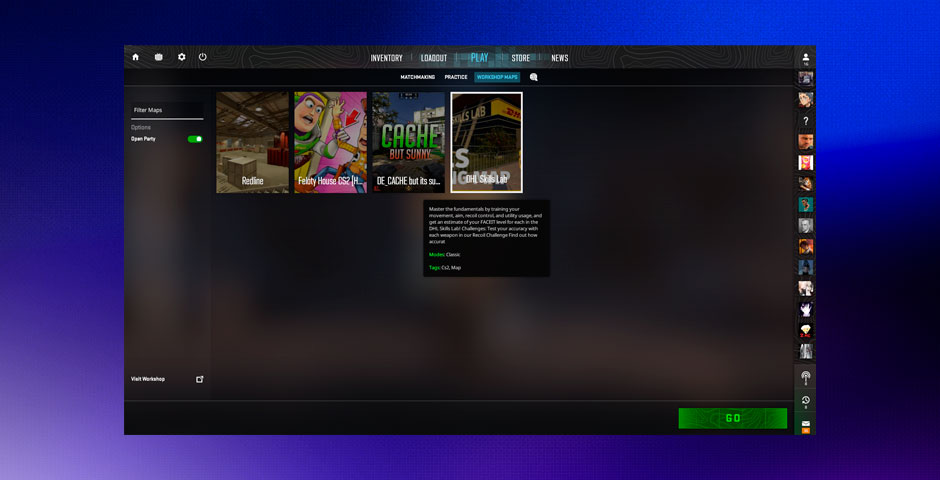The height and width of the screenshot is (480, 940).
Task: Toggle the Open Party switch
Action: click(194, 139)
